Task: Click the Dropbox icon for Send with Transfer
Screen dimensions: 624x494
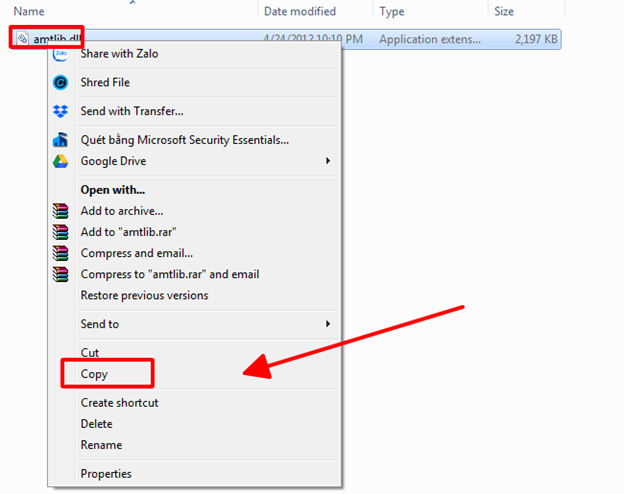Action: [60, 111]
